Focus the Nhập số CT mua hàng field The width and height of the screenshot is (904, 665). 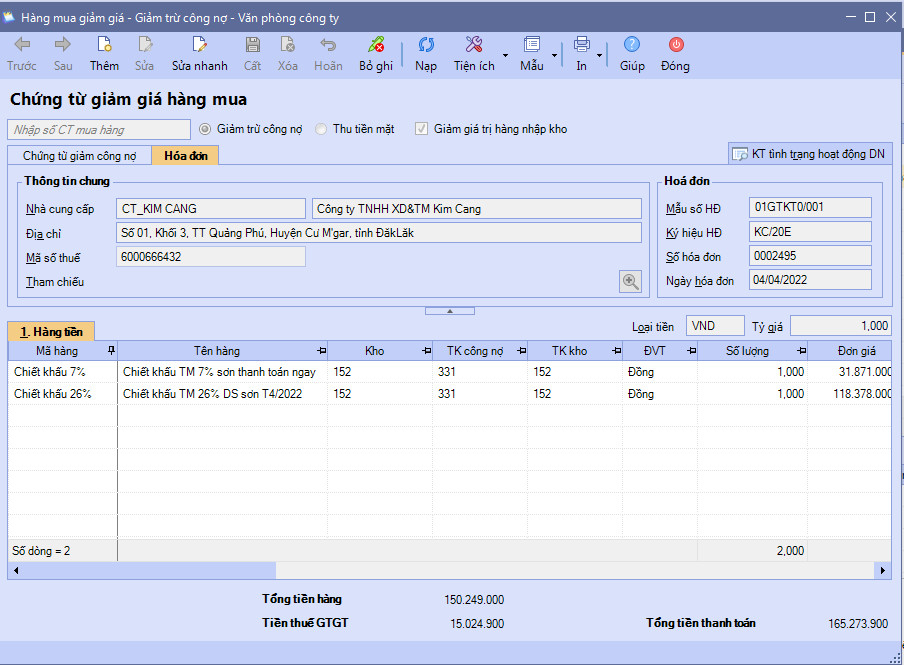[99, 130]
